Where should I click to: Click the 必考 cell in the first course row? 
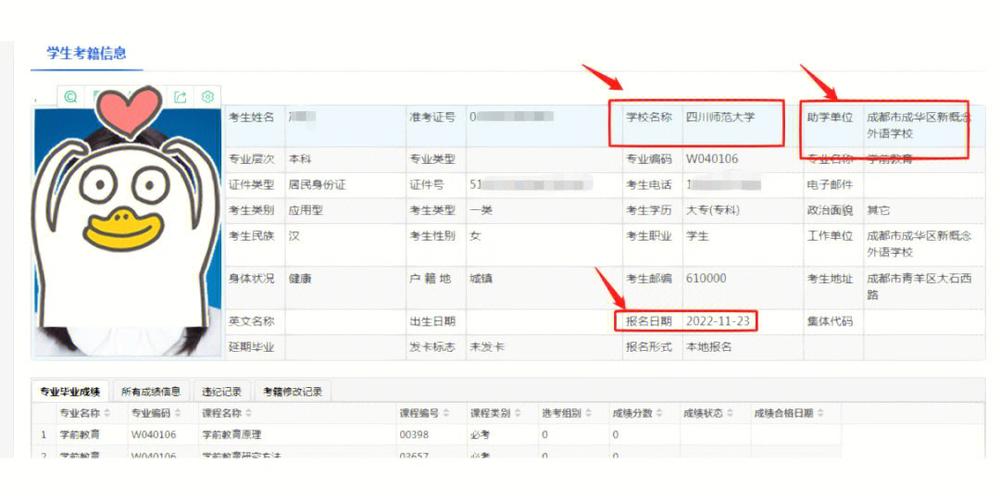(x=481, y=435)
